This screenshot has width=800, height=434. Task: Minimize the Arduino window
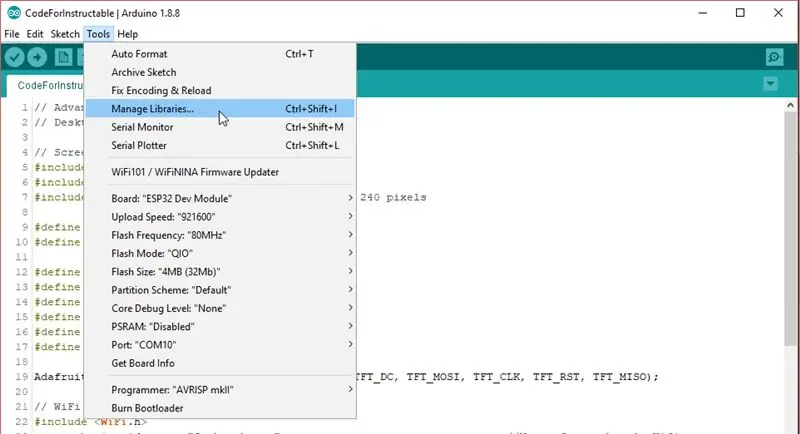click(703, 13)
